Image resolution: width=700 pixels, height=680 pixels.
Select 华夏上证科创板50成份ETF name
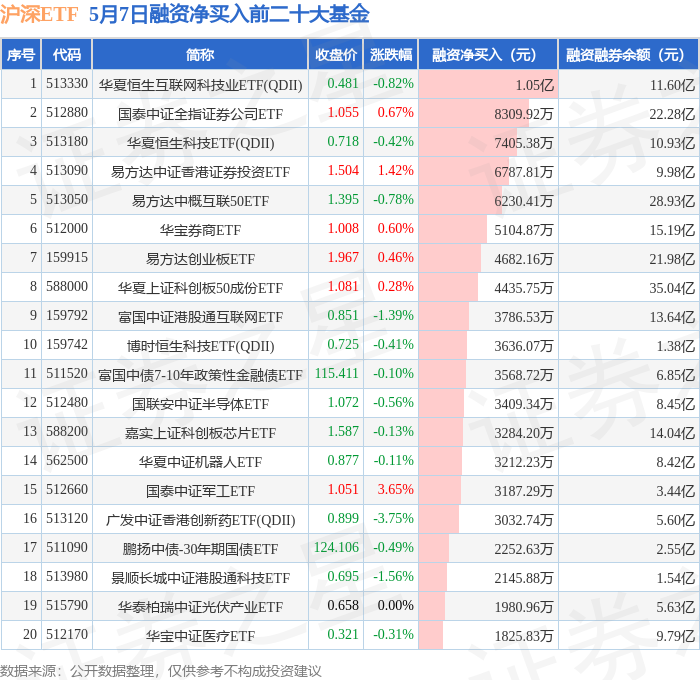pos(200,288)
